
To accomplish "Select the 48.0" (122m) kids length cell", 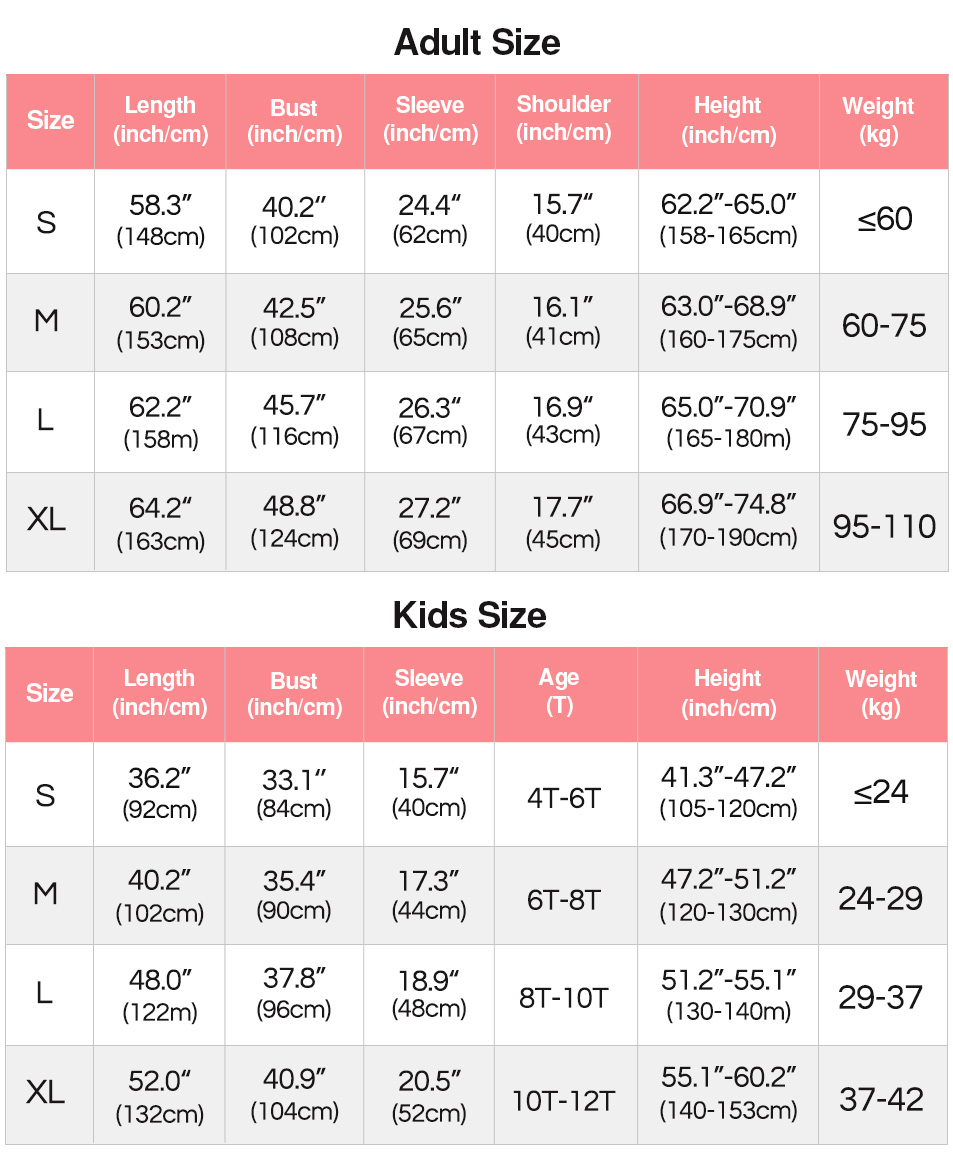I will click(x=160, y=995).
